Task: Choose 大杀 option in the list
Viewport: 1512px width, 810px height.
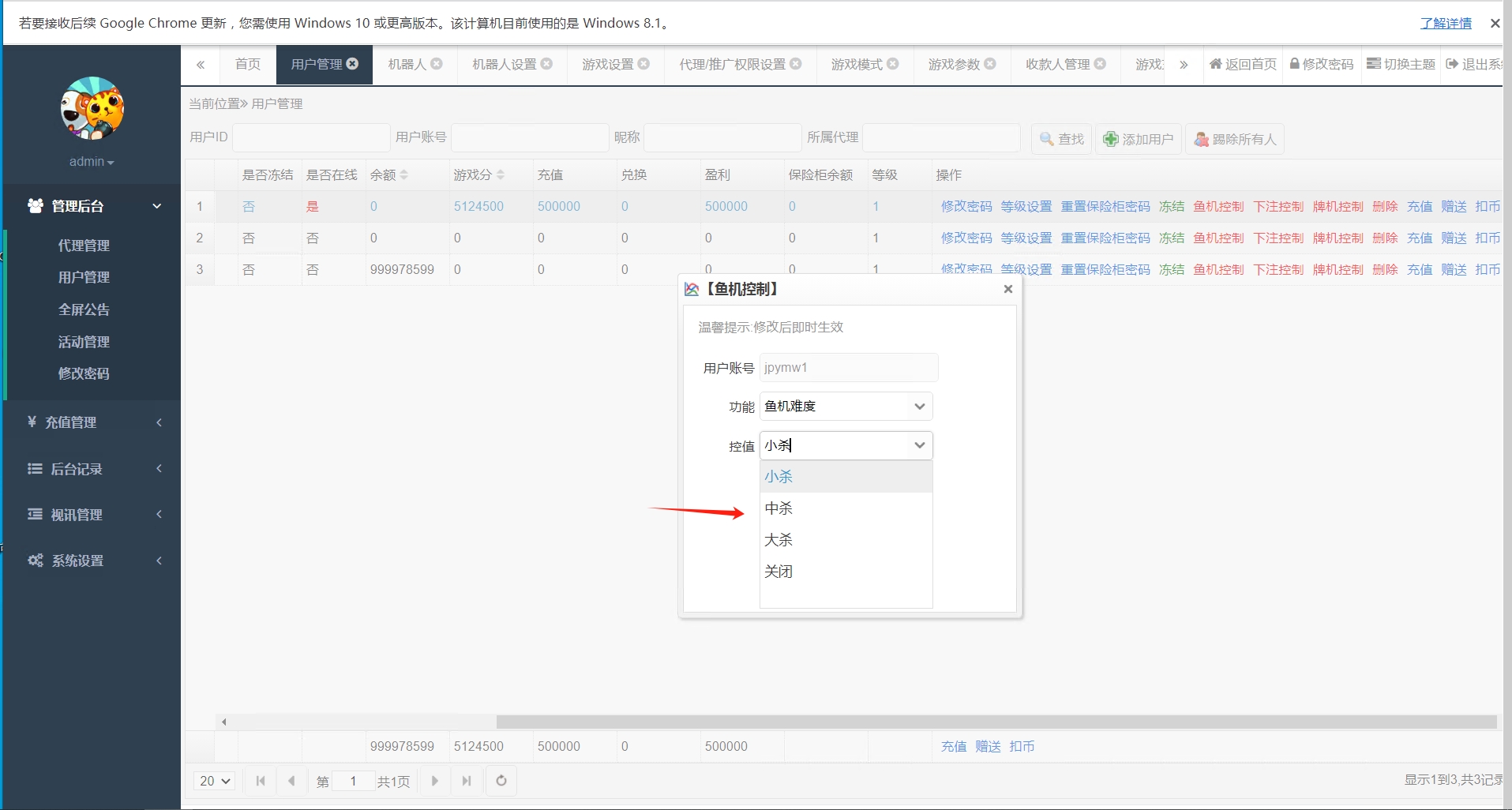Action: pyautogui.click(x=779, y=540)
